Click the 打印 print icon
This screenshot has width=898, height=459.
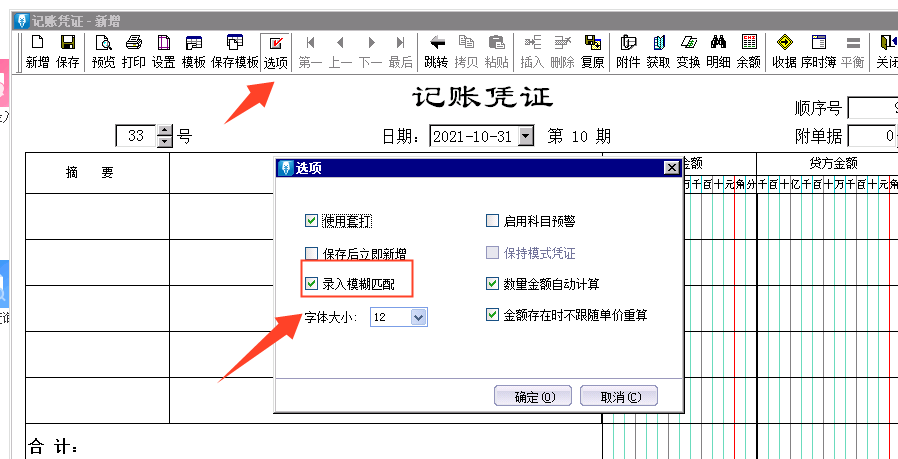click(133, 51)
